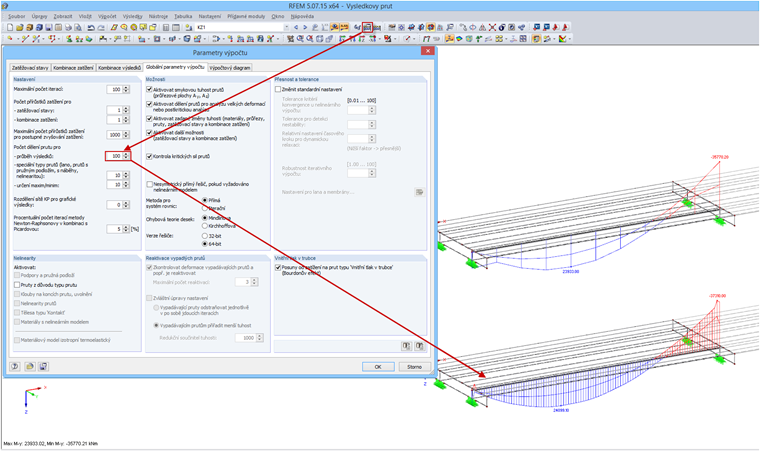This screenshot has width=760, height=451.
Task: Click the OK button in dialog
Action: (x=378, y=367)
